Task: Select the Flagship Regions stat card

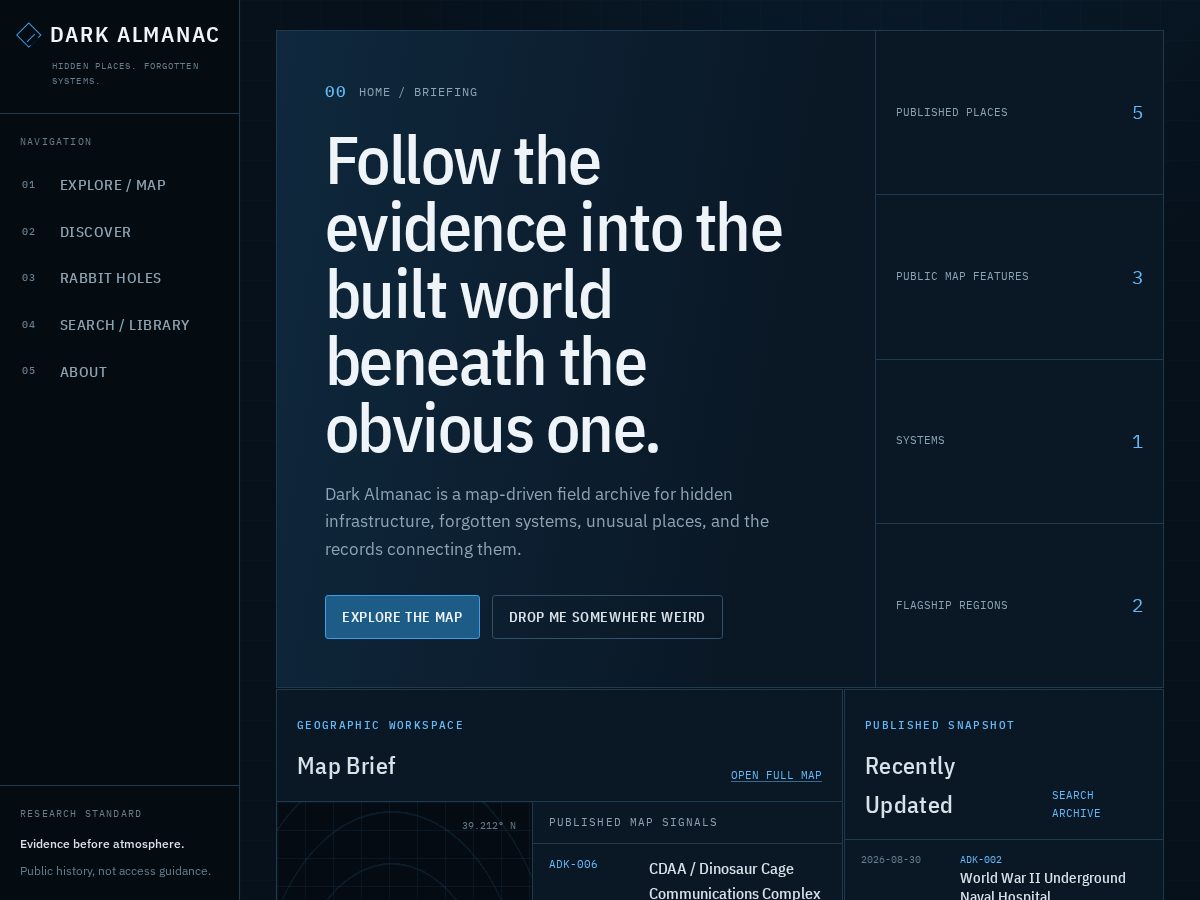Action: click(1019, 605)
